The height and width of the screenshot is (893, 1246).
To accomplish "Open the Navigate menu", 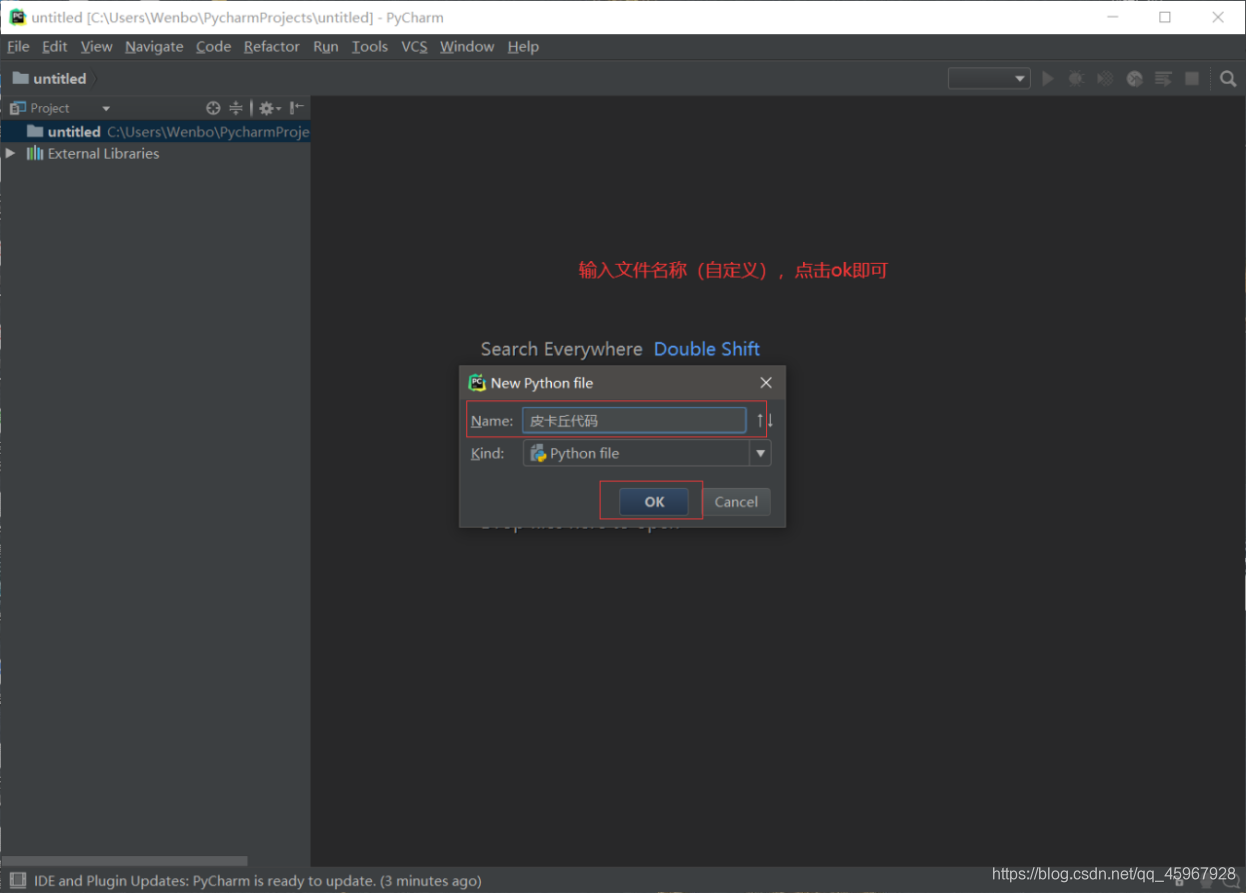I will [x=154, y=46].
